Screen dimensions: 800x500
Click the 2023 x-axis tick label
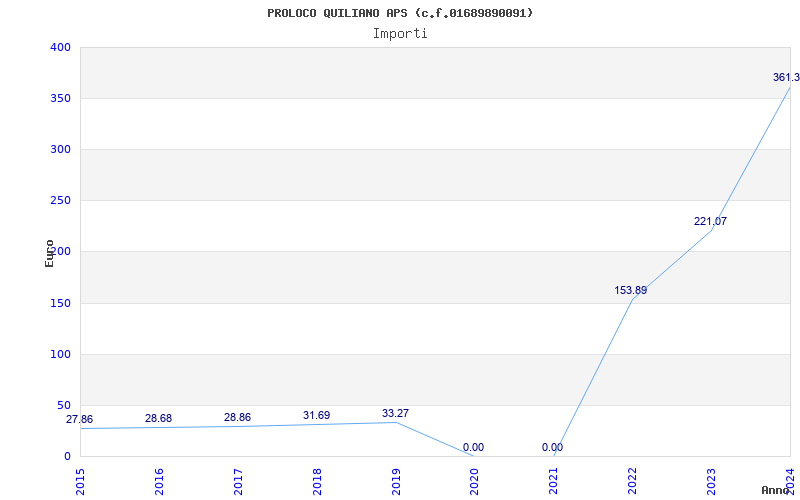coord(712,482)
